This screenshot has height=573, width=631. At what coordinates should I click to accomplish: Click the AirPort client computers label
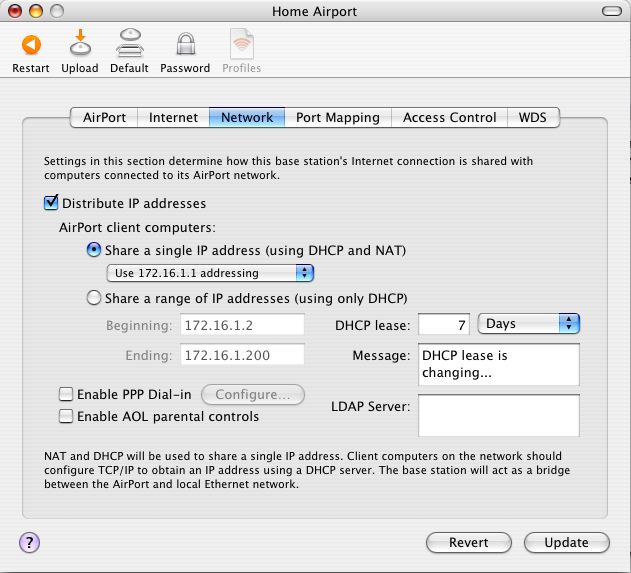pyautogui.click(x=137, y=227)
